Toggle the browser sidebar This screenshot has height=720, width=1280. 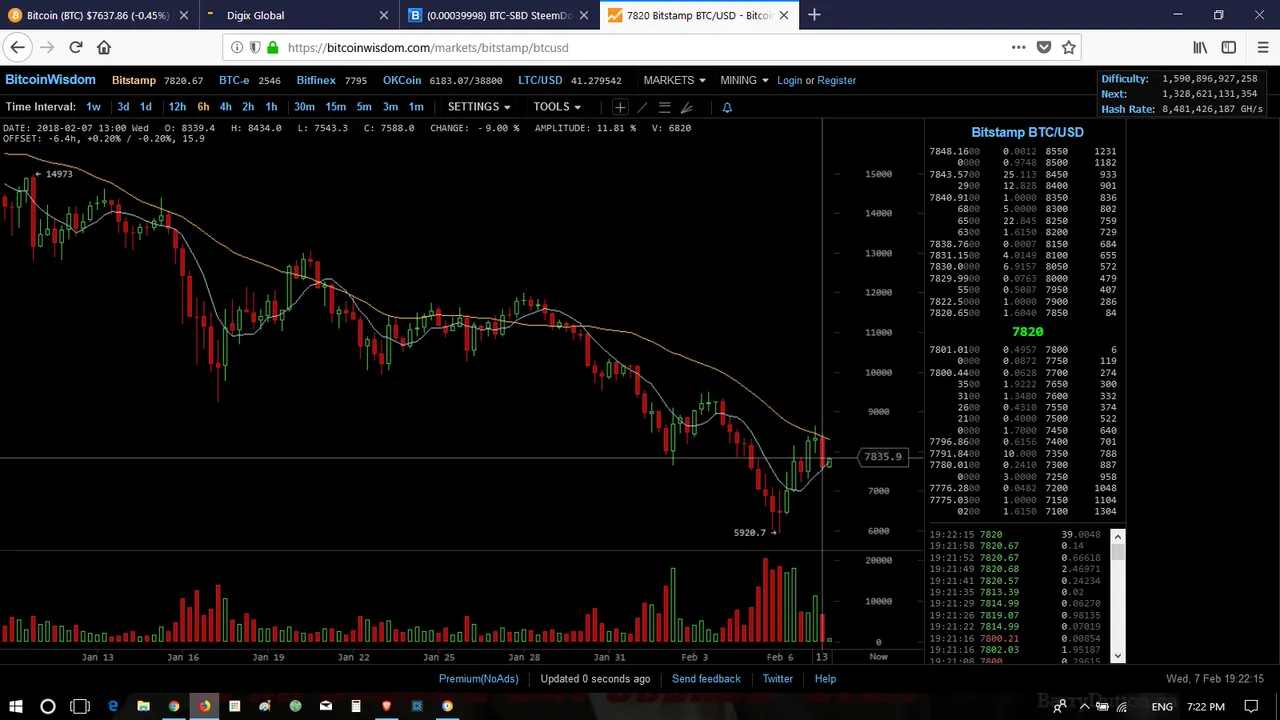pyautogui.click(x=1229, y=47)
